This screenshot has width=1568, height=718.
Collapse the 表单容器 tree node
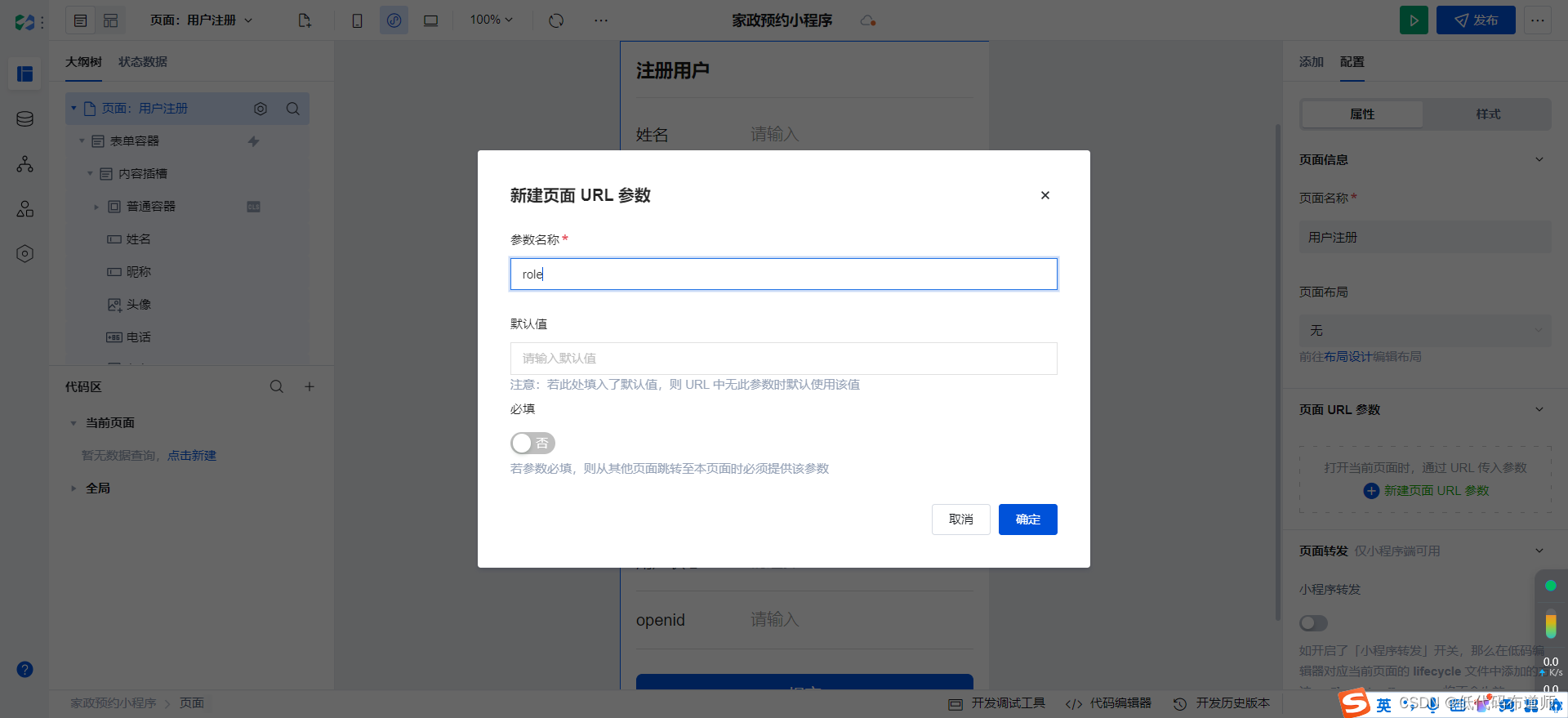point(82,140)
